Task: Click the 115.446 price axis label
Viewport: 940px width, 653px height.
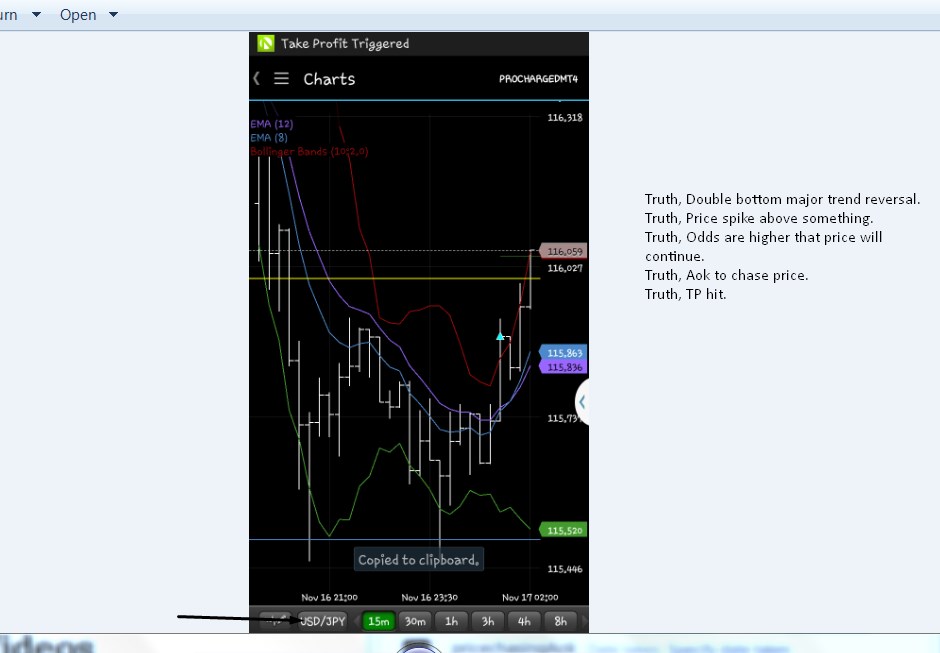Action: (x=565, y=568)
